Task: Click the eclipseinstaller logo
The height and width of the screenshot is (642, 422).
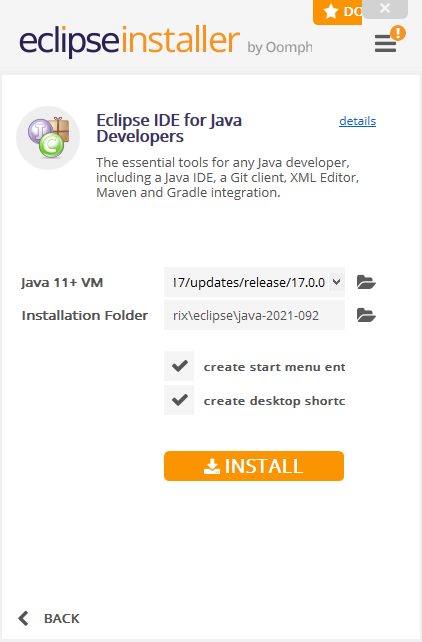Action: [x=129, y=41]
